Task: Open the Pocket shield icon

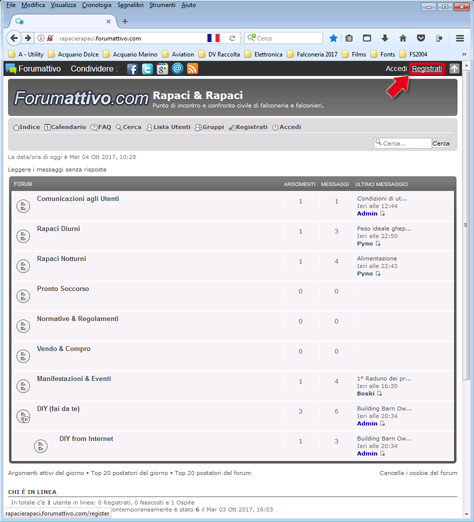Action: coord(421,38)
